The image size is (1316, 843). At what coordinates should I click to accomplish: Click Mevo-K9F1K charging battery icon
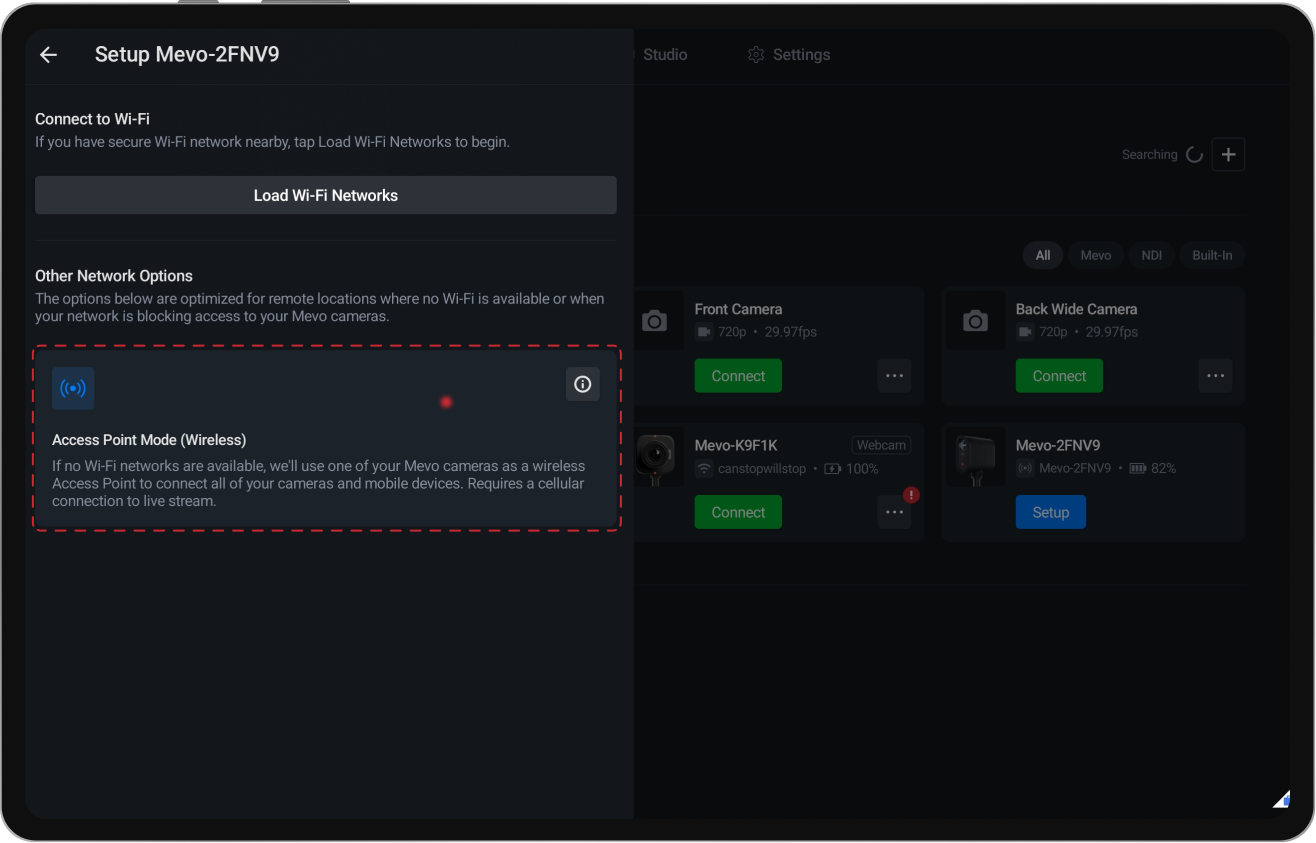pos(832,468)
